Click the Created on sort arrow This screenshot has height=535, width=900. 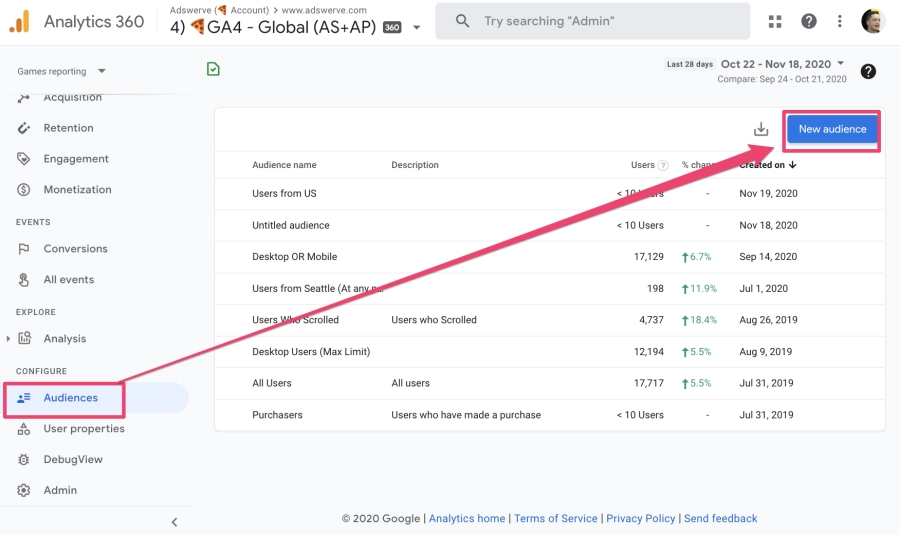pos(793,165)
